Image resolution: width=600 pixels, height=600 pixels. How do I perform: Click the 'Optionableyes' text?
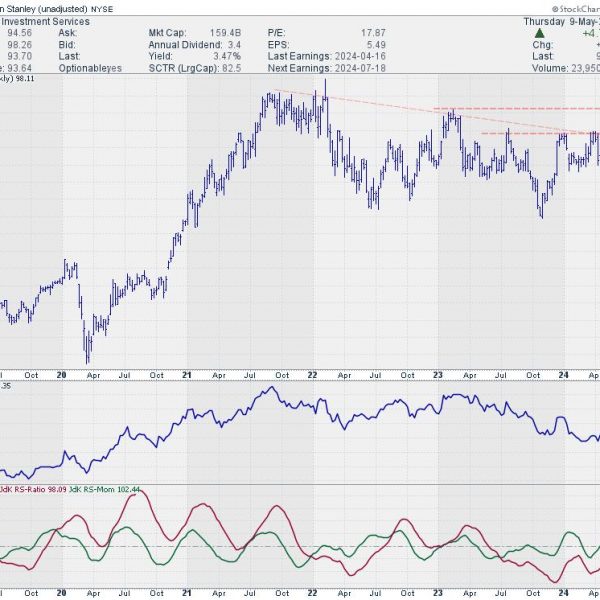pyautogui.click(x=90, y=68)
